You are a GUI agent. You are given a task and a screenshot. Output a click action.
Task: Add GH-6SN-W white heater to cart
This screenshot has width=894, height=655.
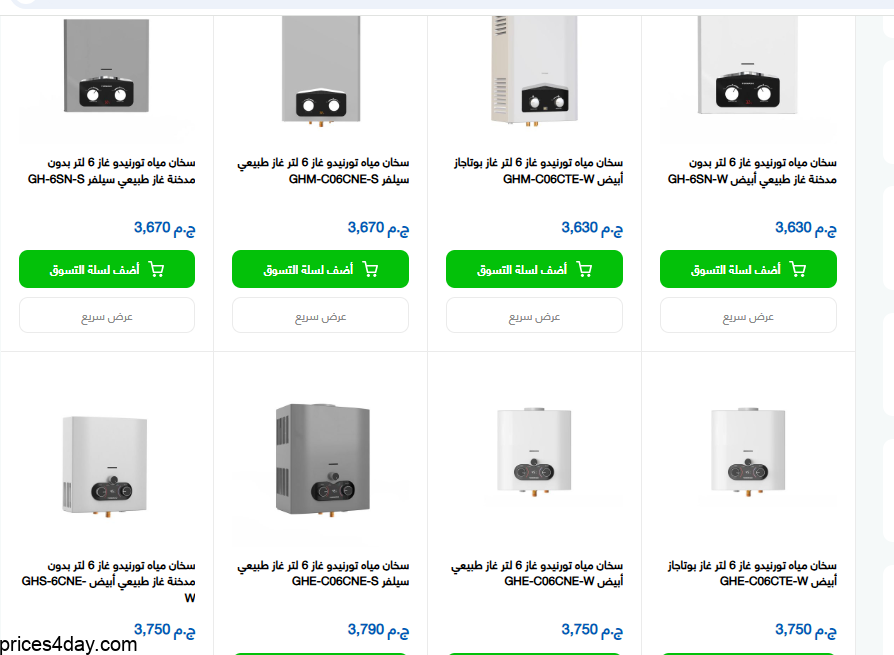click(748, 269)
